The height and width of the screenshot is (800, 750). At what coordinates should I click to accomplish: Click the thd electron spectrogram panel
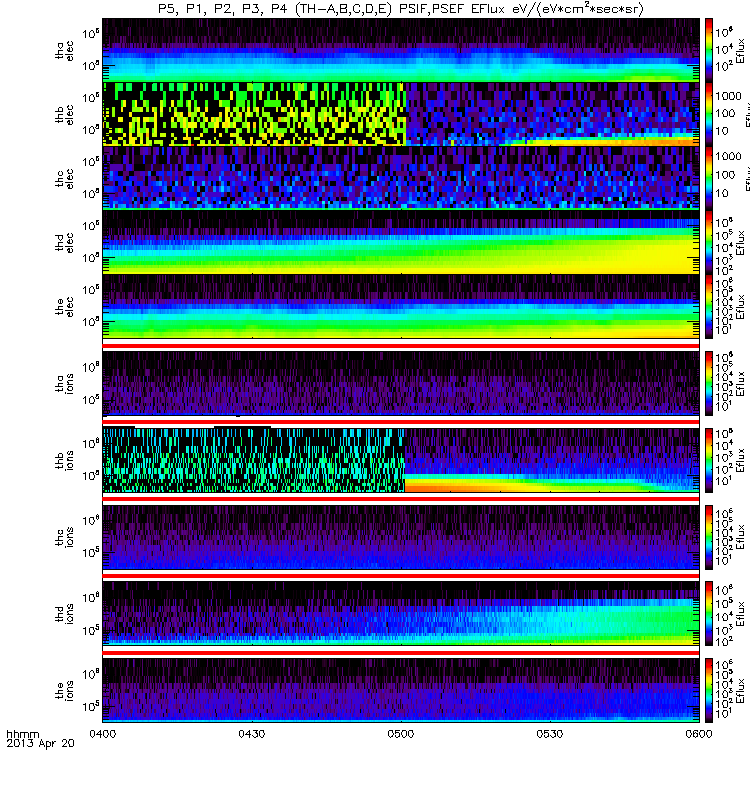pos(401,242)
